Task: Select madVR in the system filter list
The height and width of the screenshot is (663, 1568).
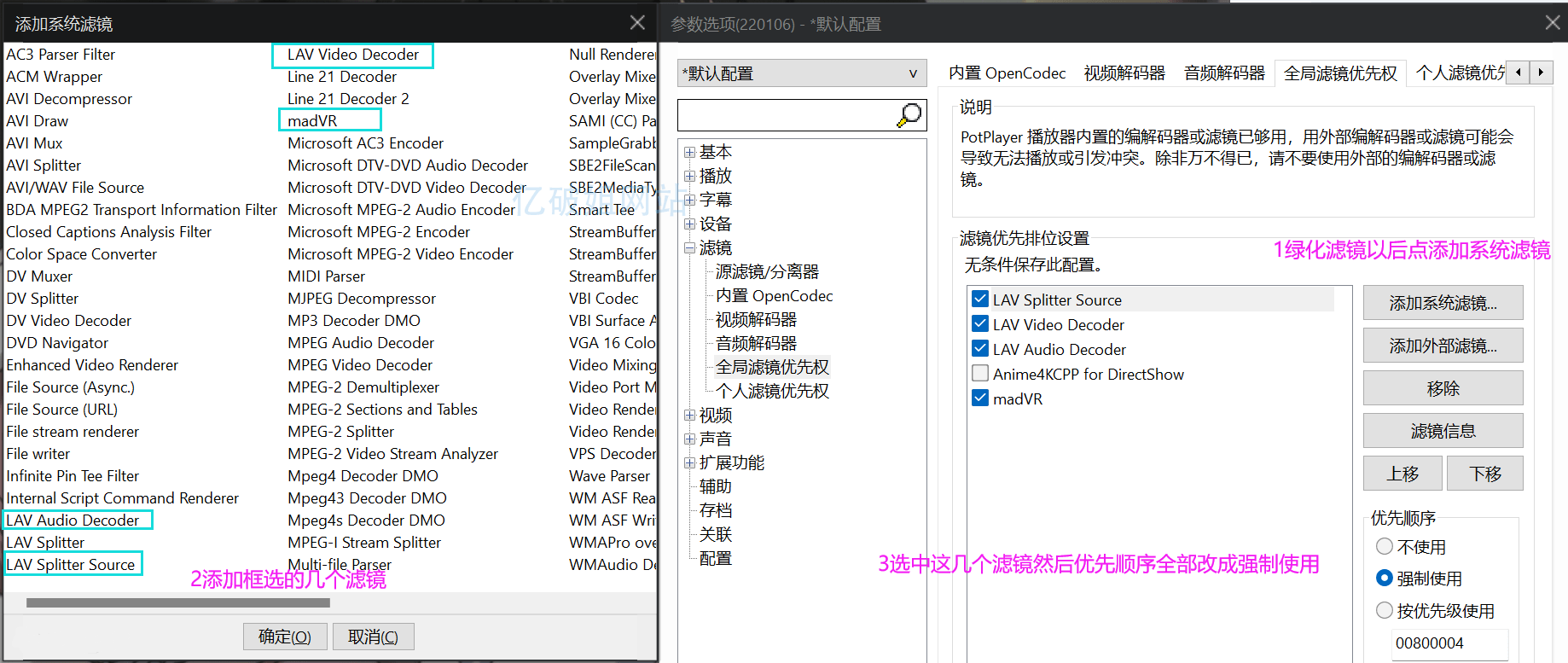Action: [x=312, y=121]
